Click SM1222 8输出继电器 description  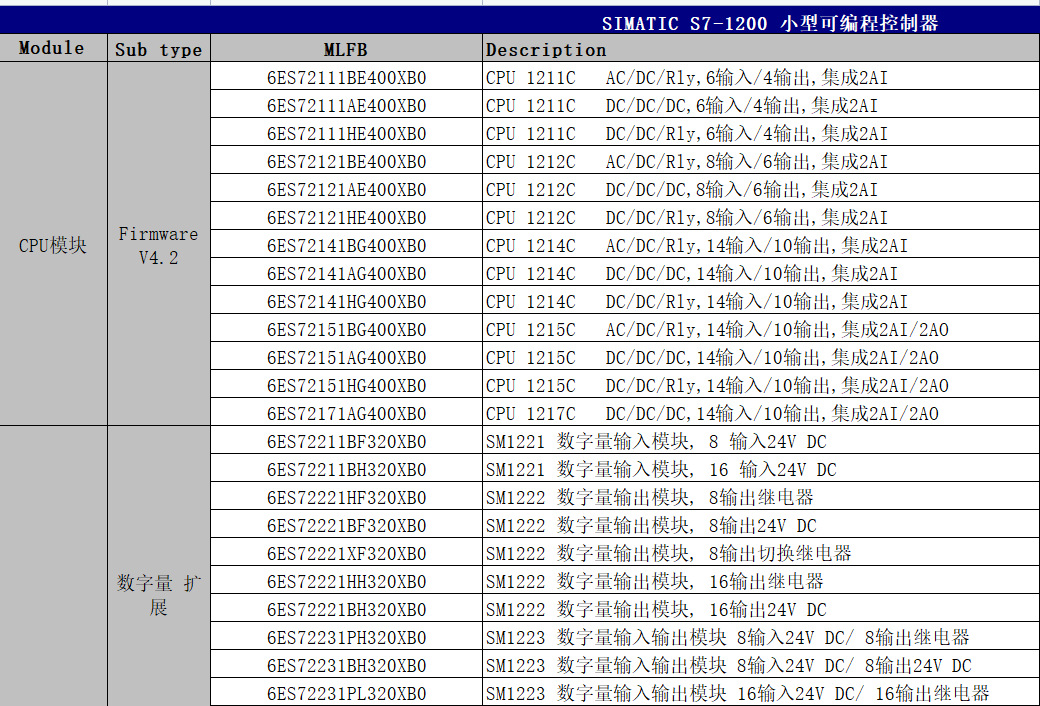761,497
